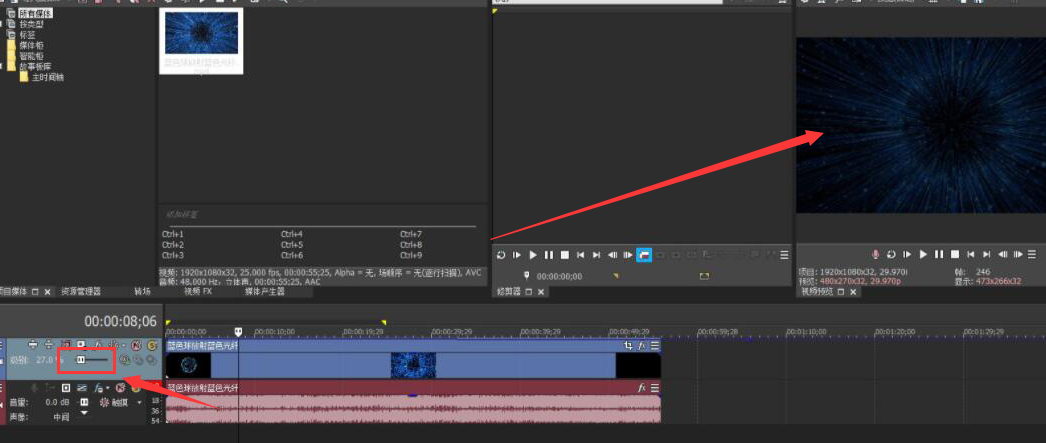Click the video track level slider handle
Viewport: 1046px width, 443px height.
pos(80,360)
